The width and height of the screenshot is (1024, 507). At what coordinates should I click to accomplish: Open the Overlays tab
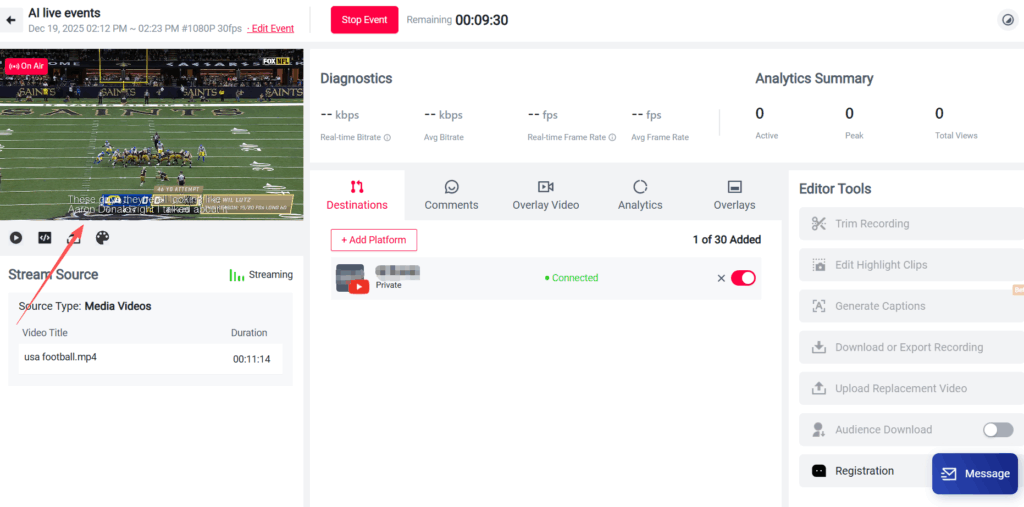pyautogui.click(x=735, y=195)
